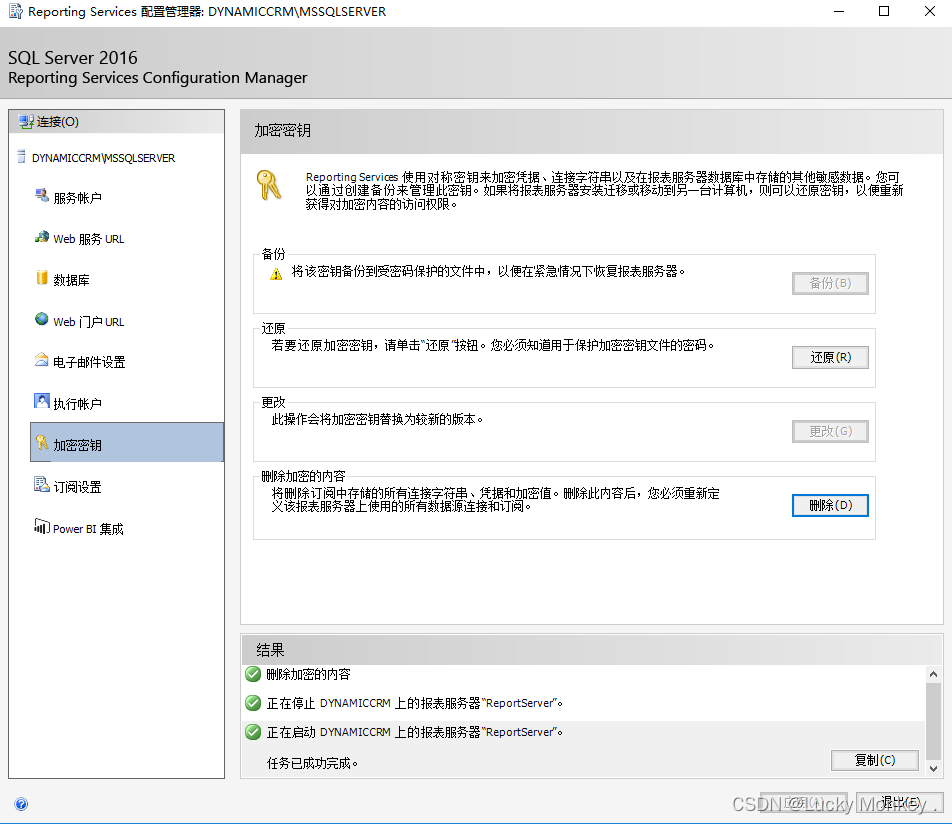The height and width of the screenshot is (824, 952).
Task: Click the results scrollbar down arrow
Action: 933,768
